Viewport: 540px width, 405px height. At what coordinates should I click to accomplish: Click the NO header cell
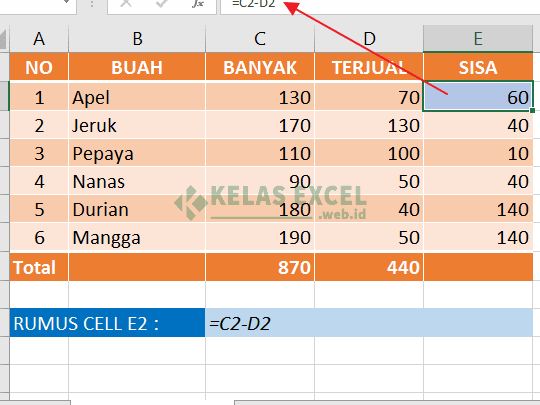click(x=39, y=66)
